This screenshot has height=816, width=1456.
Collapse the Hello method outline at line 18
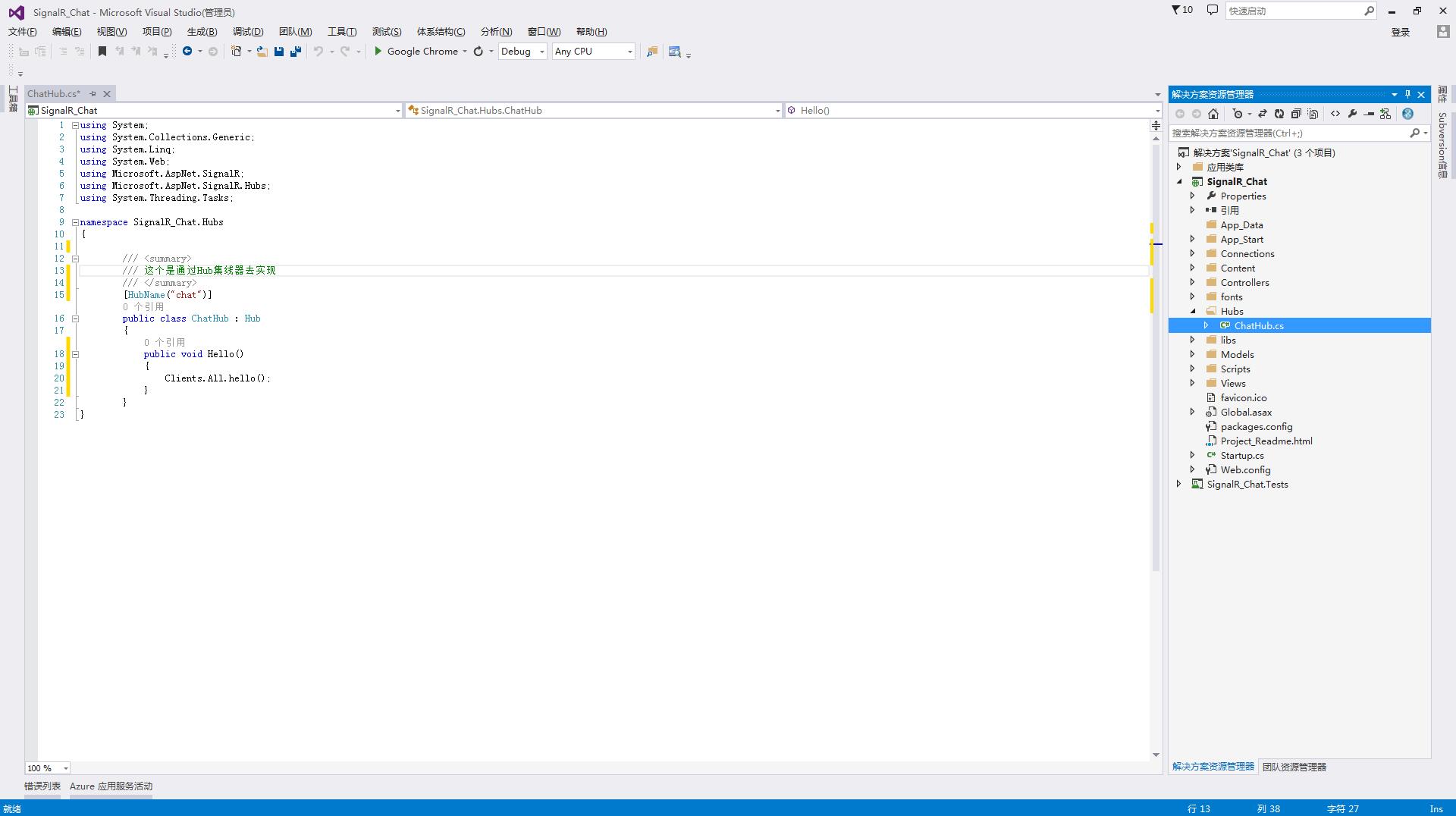pyautogui.click(x=75, y=354)
